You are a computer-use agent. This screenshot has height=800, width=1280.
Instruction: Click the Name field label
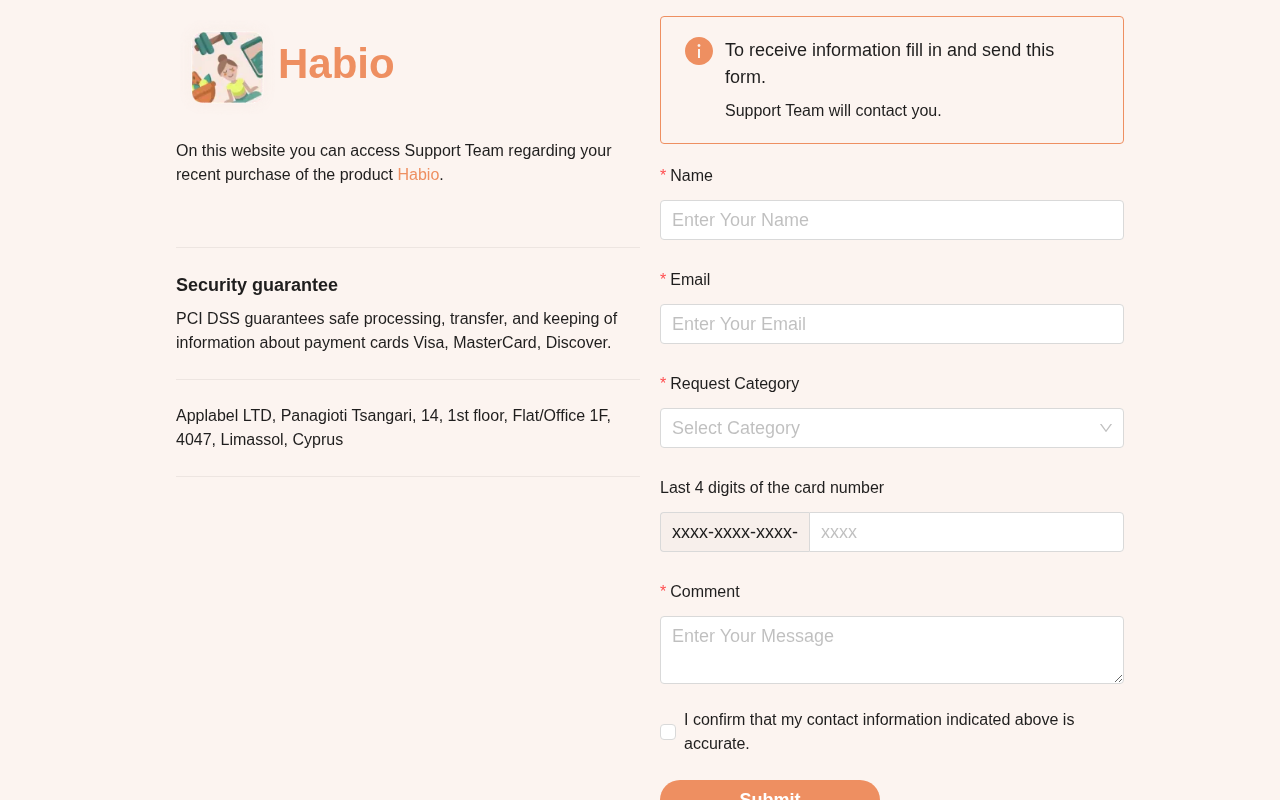[x=691, y=176]
